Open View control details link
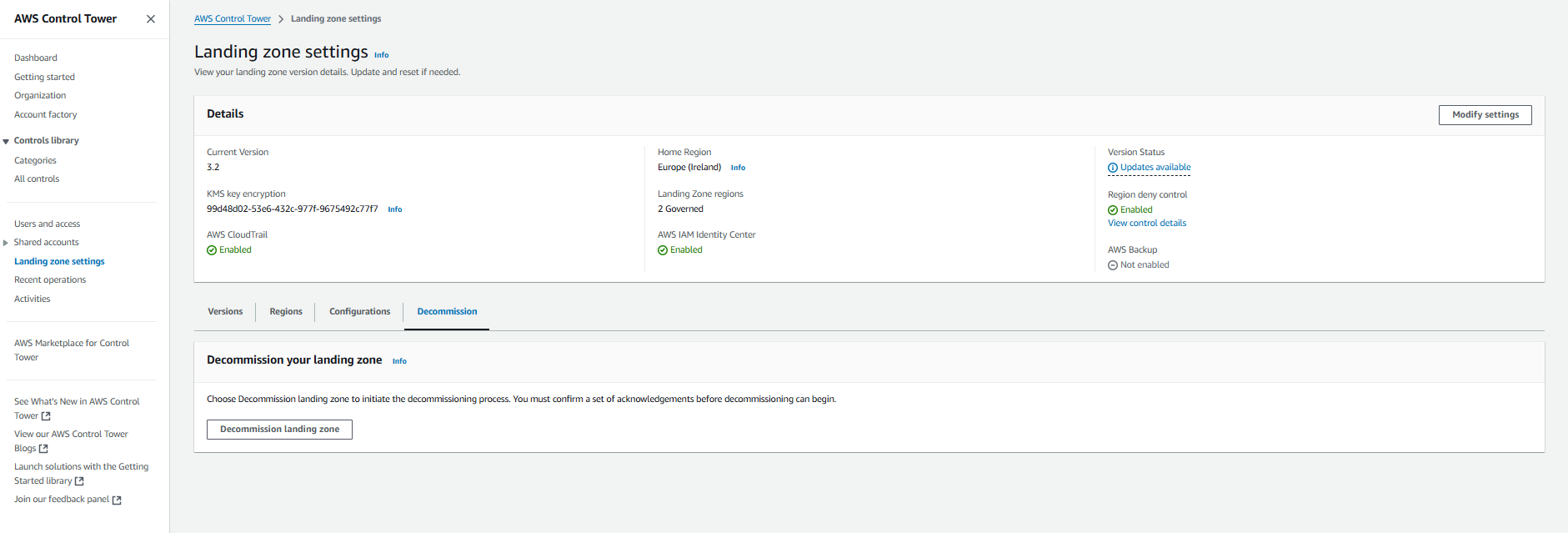1568x533 pixels. tap(1147, 223)
